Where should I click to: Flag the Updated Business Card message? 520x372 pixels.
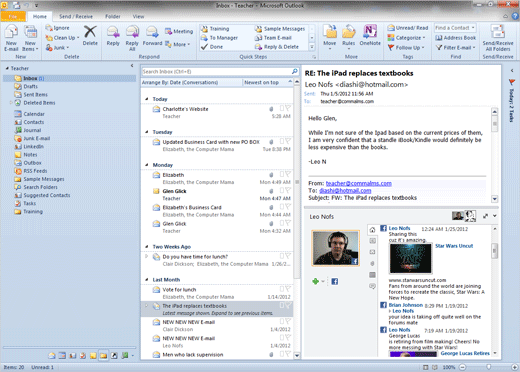[x=288, y=141]
